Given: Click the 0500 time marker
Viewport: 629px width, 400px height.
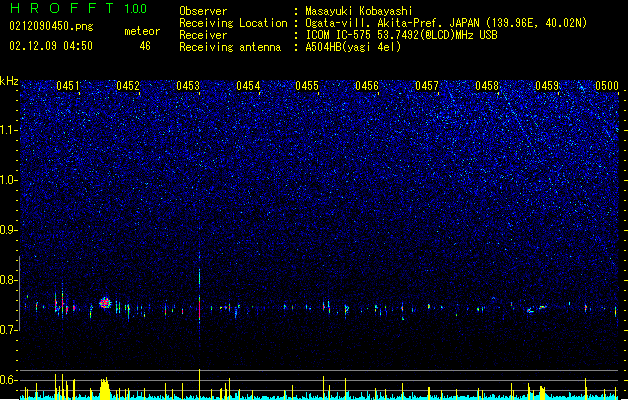Looking at the screenshot, I should (x=607, y=85).
